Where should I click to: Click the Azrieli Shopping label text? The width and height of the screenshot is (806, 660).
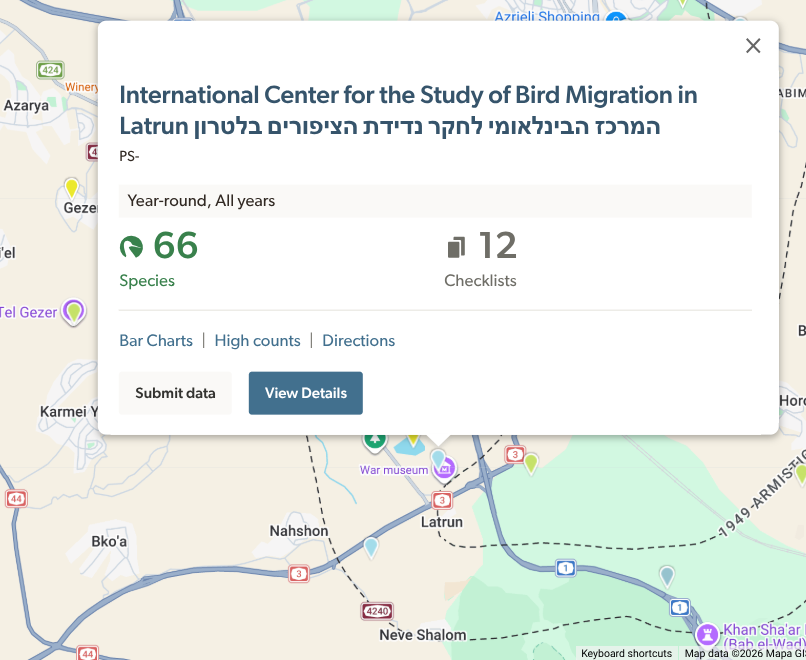(547, 17)
